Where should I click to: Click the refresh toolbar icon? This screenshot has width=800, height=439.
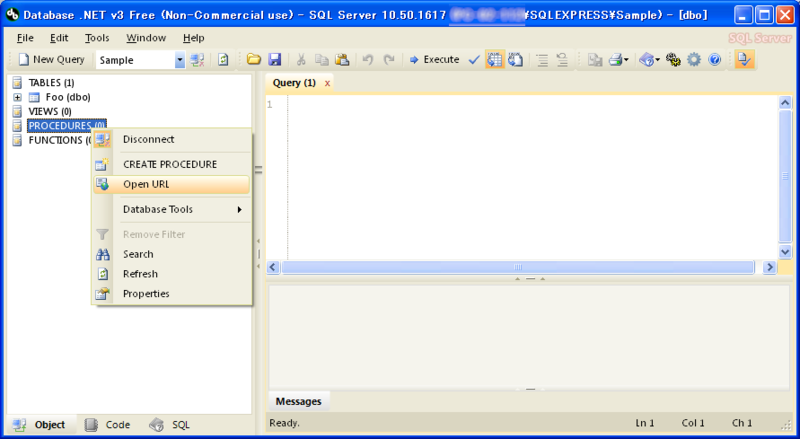tap(223, 60)
